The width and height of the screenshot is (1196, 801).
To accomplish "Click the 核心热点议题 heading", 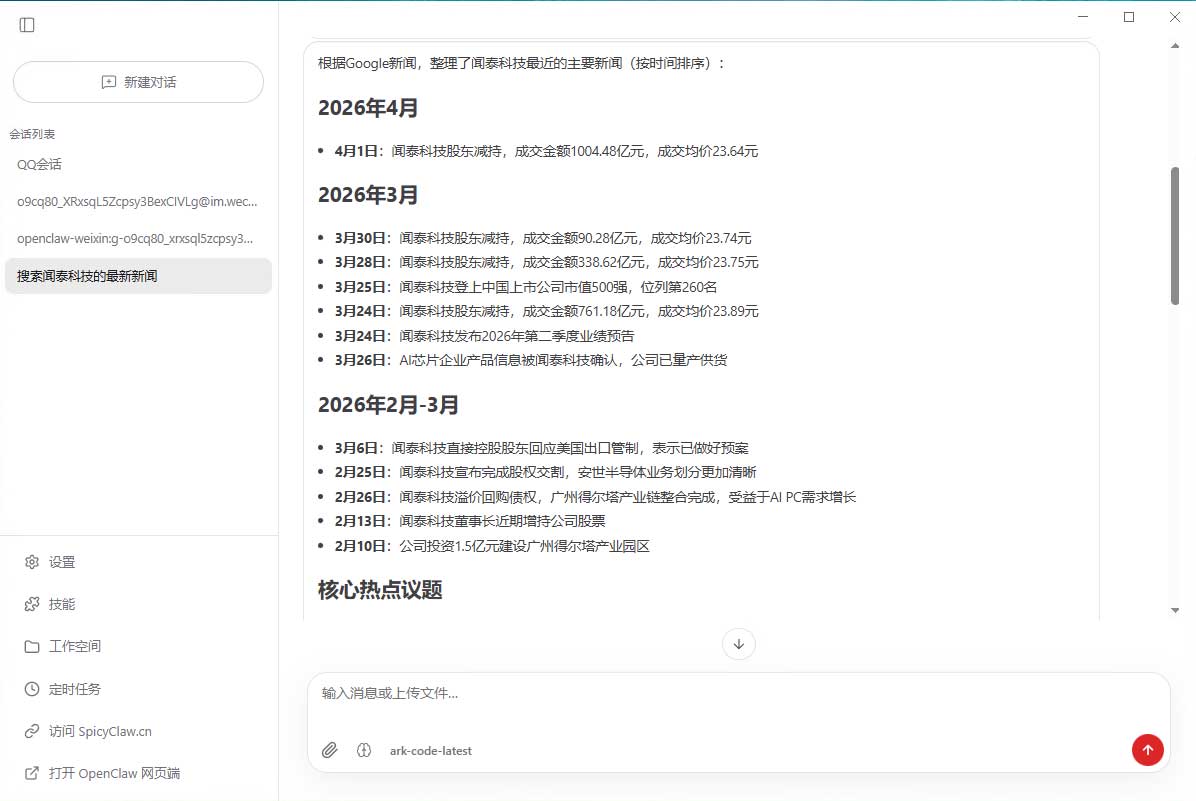I will pyautogui.click(x=380, y=590).
